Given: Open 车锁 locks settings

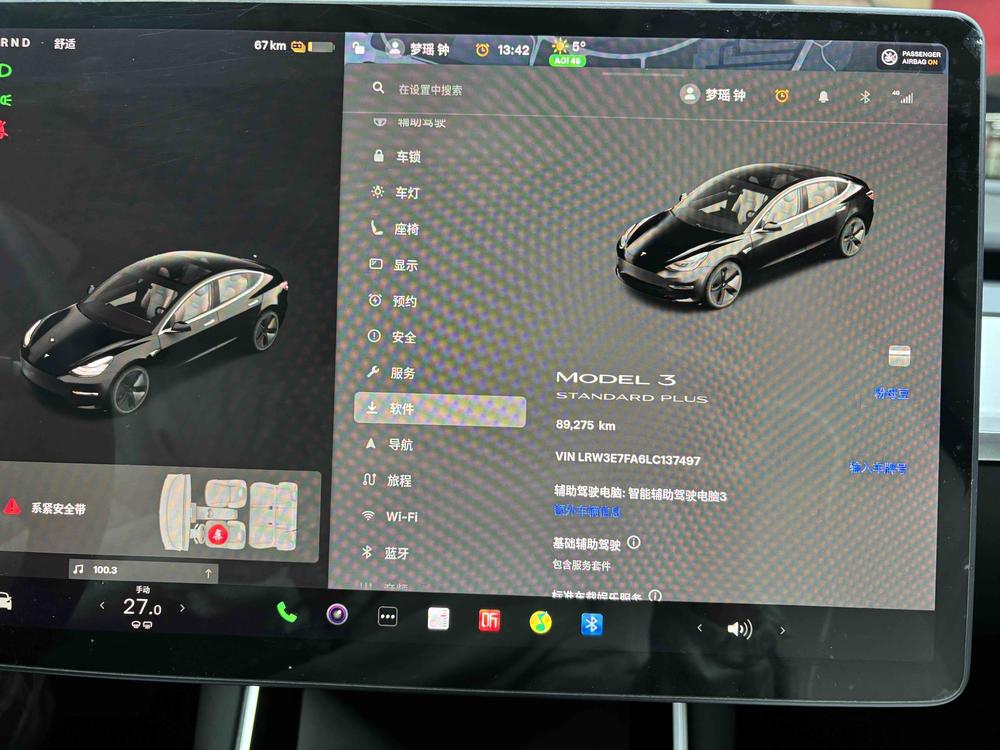Looking at the screenshot, I should (398, 156).
